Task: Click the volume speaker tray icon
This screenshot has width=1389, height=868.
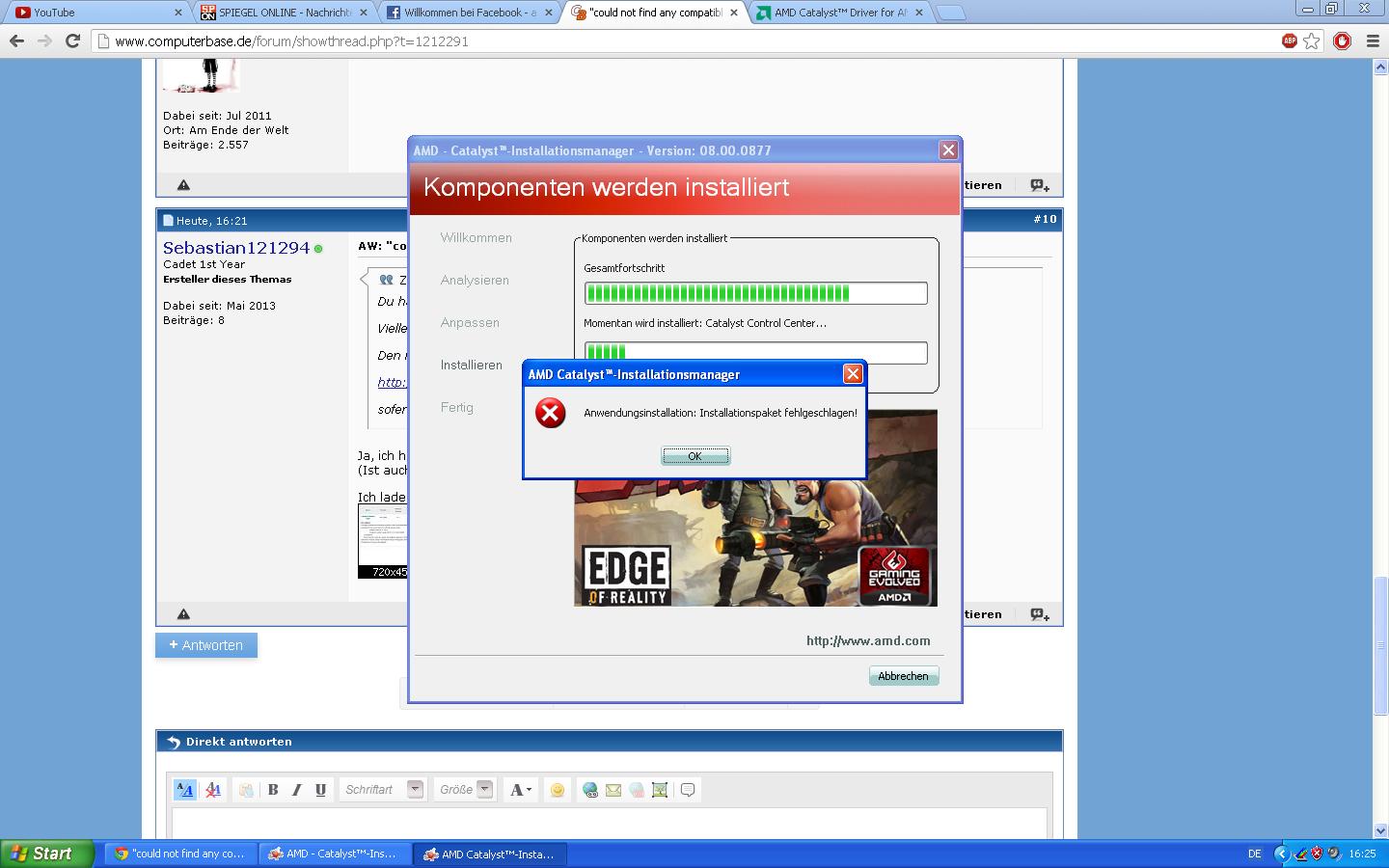Action: (x=1333, y=854)
